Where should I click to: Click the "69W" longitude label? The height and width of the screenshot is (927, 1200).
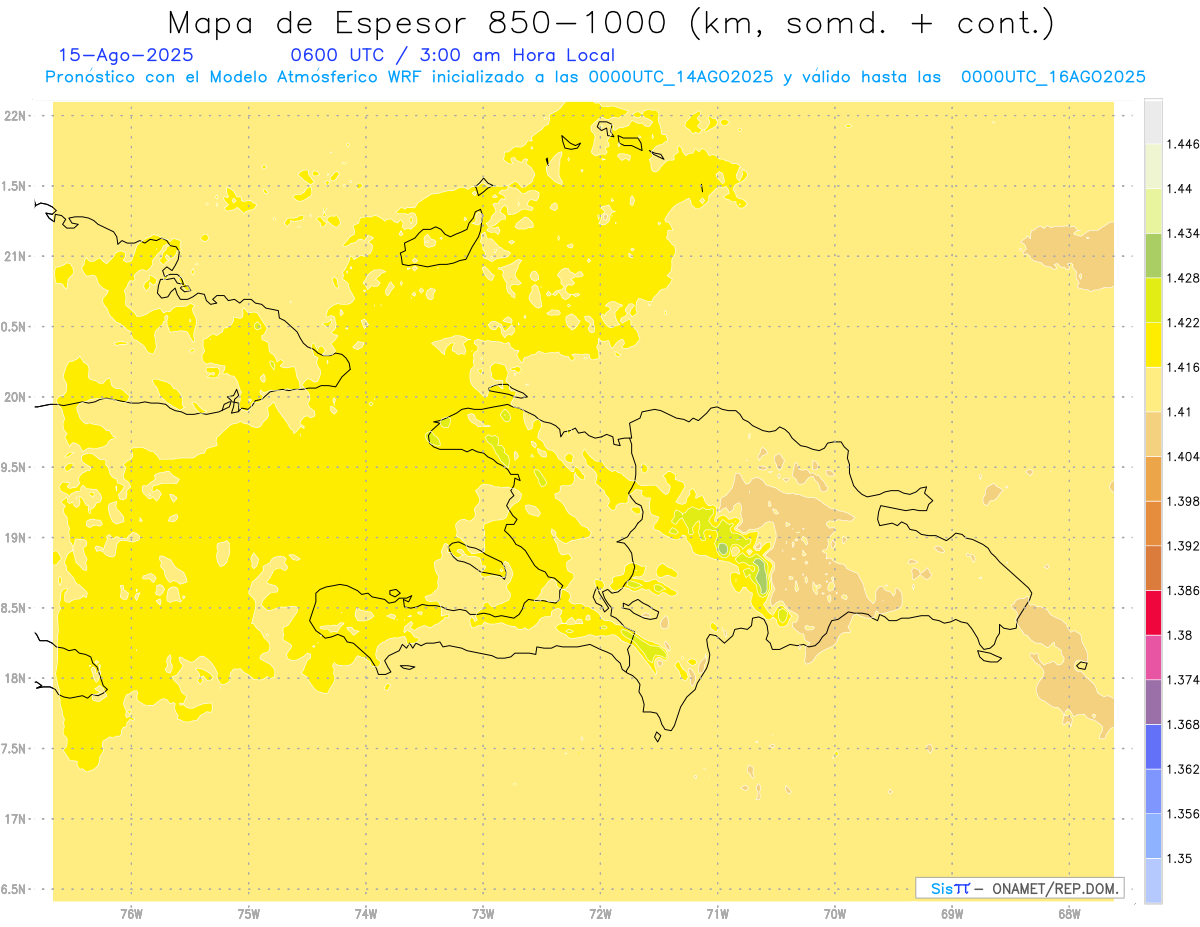952,913
